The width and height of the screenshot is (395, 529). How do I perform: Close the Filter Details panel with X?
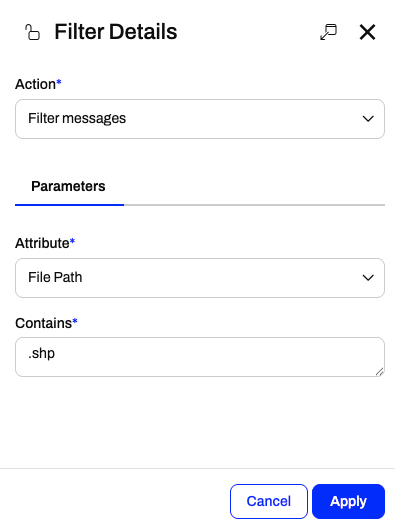tap(367, 32)
